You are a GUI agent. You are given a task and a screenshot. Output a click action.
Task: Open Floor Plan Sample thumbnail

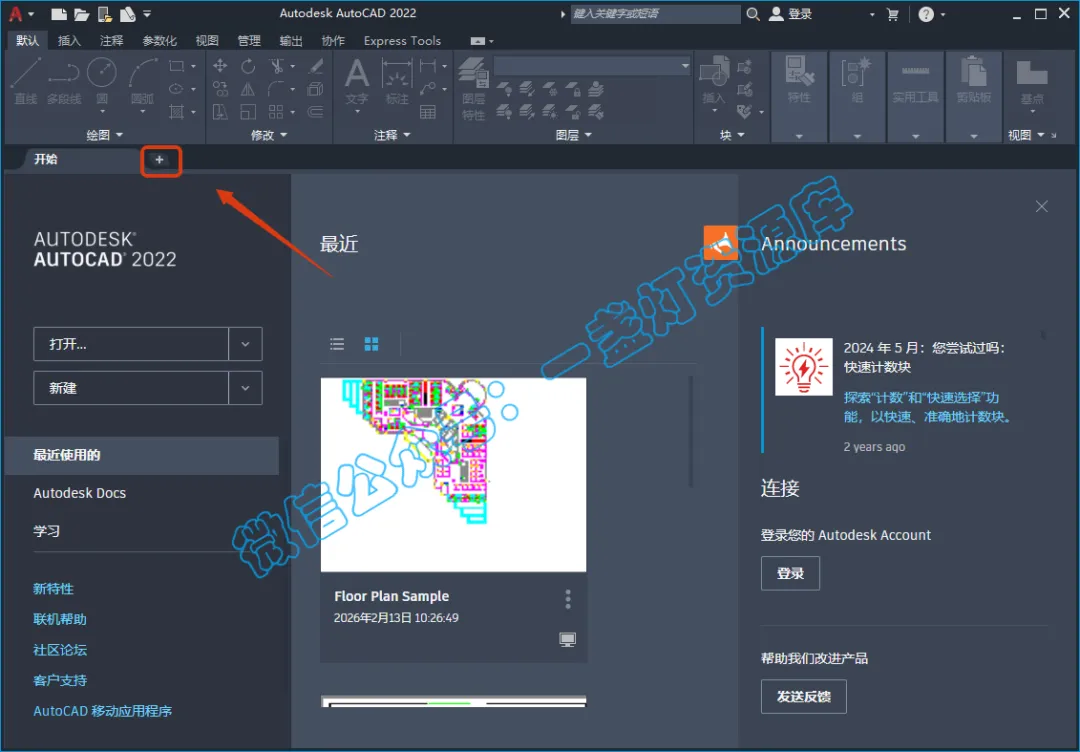pos(453,474)
